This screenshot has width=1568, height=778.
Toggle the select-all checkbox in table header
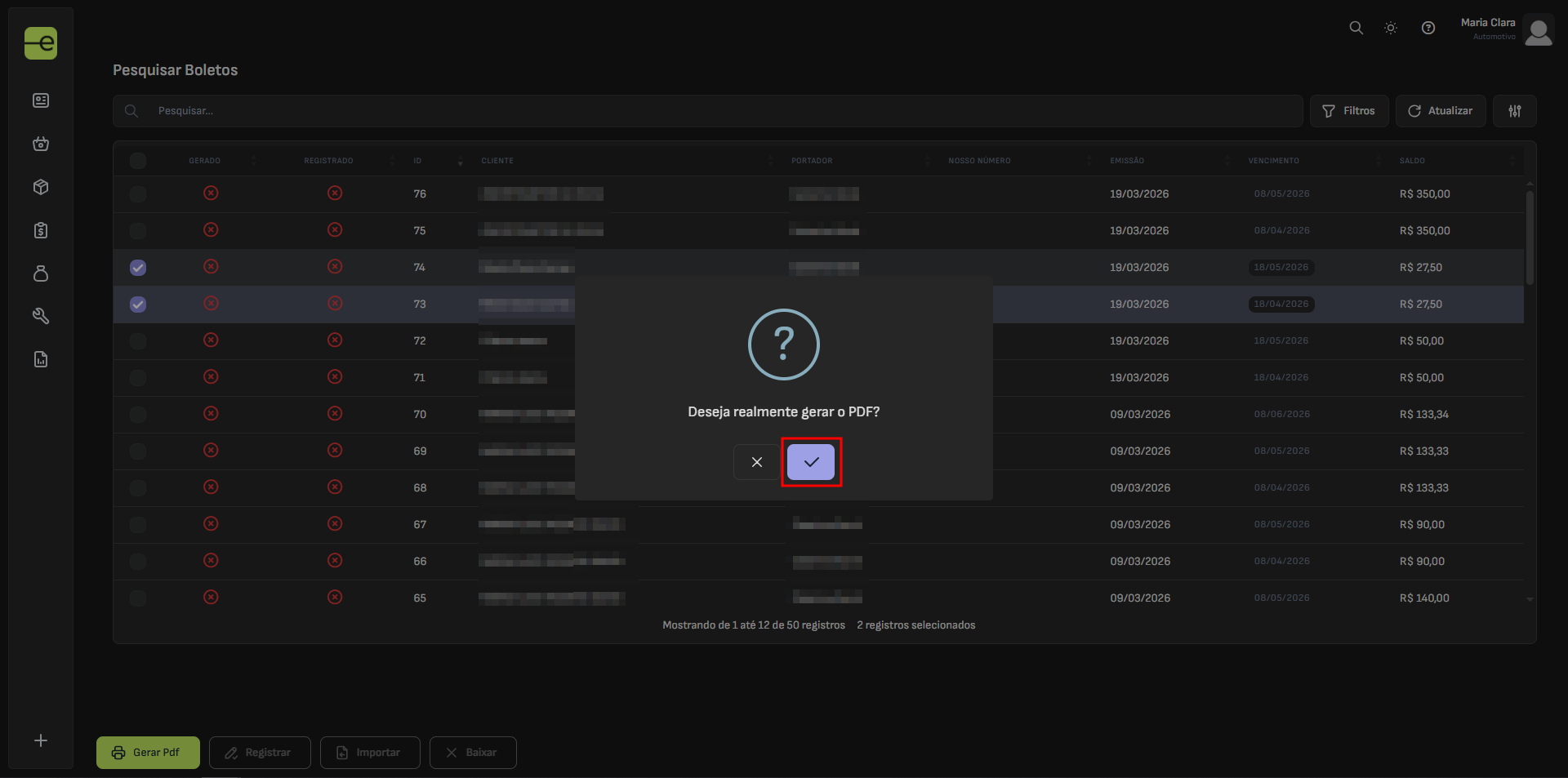pos(138,161)
